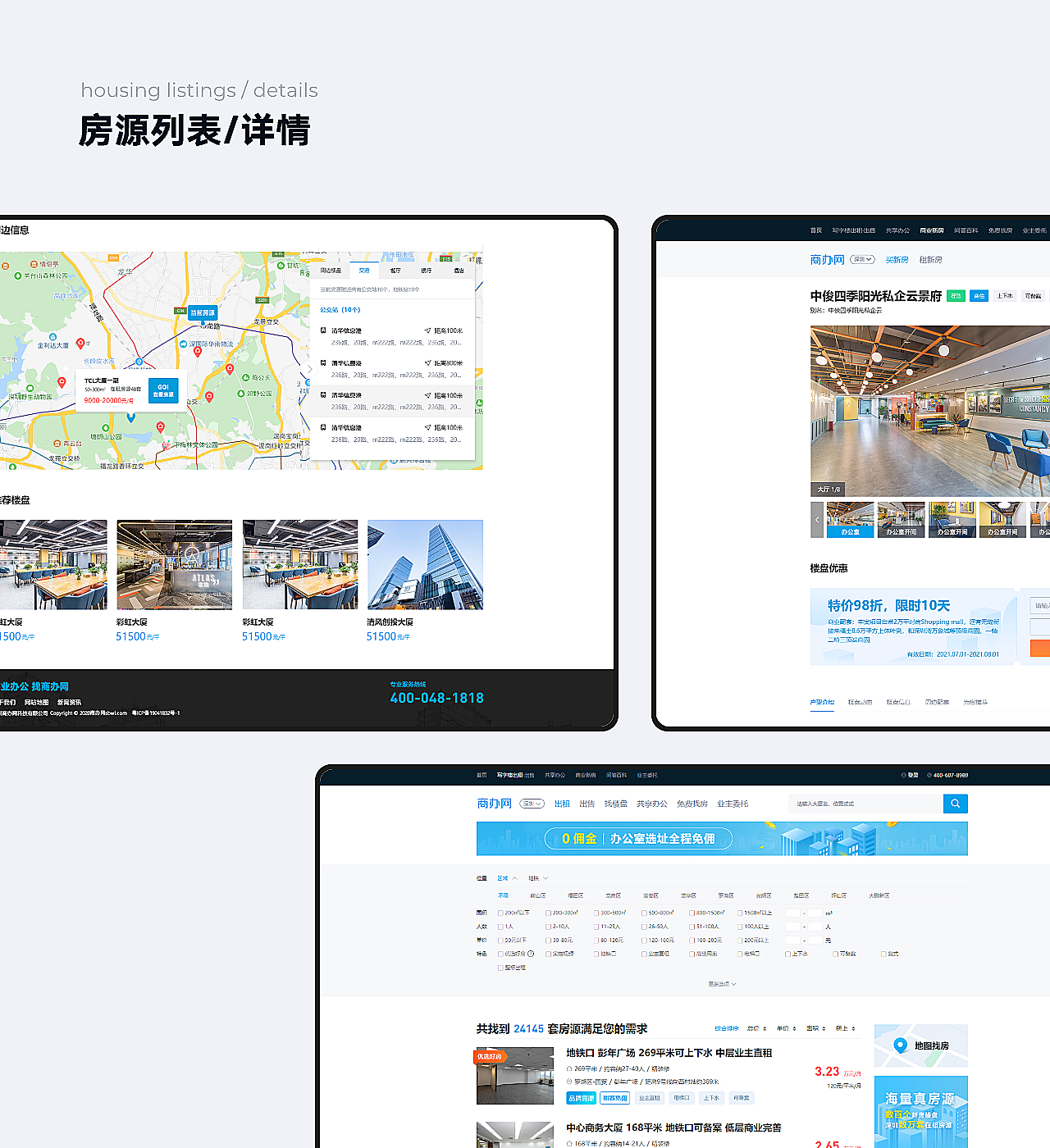The height and width of the screenshot is (1148, 1050).
Task: Click the map pin icon beside 地图找房
Action: (900, 1045)
